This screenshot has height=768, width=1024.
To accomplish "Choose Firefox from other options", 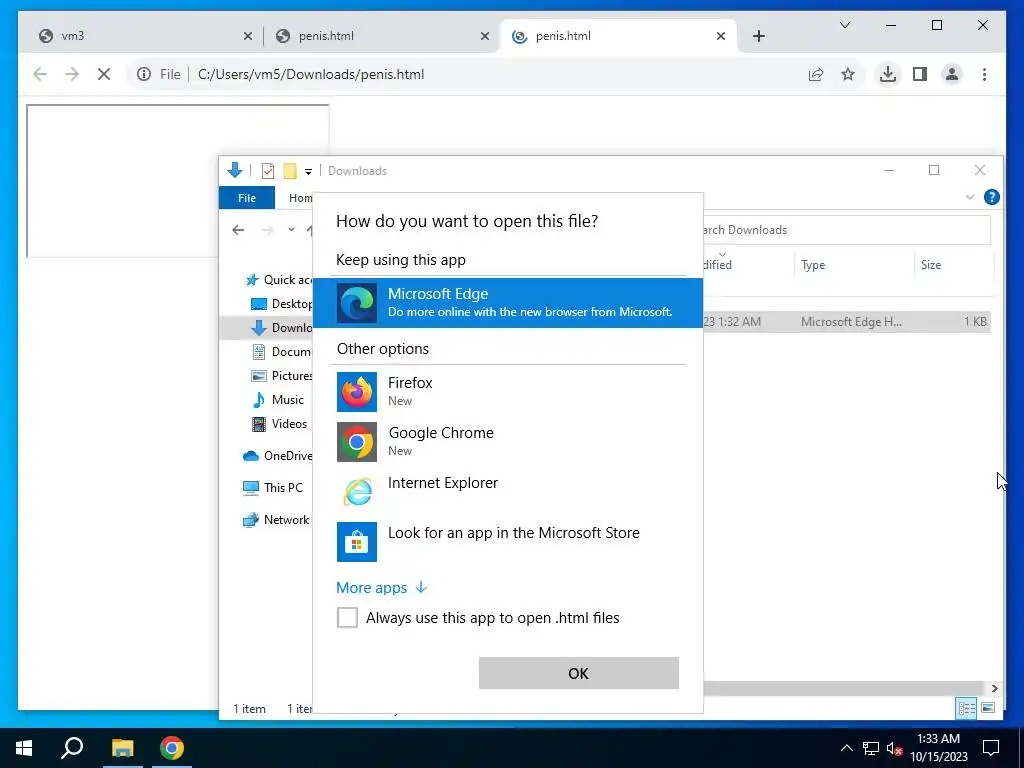I will 507,391.
